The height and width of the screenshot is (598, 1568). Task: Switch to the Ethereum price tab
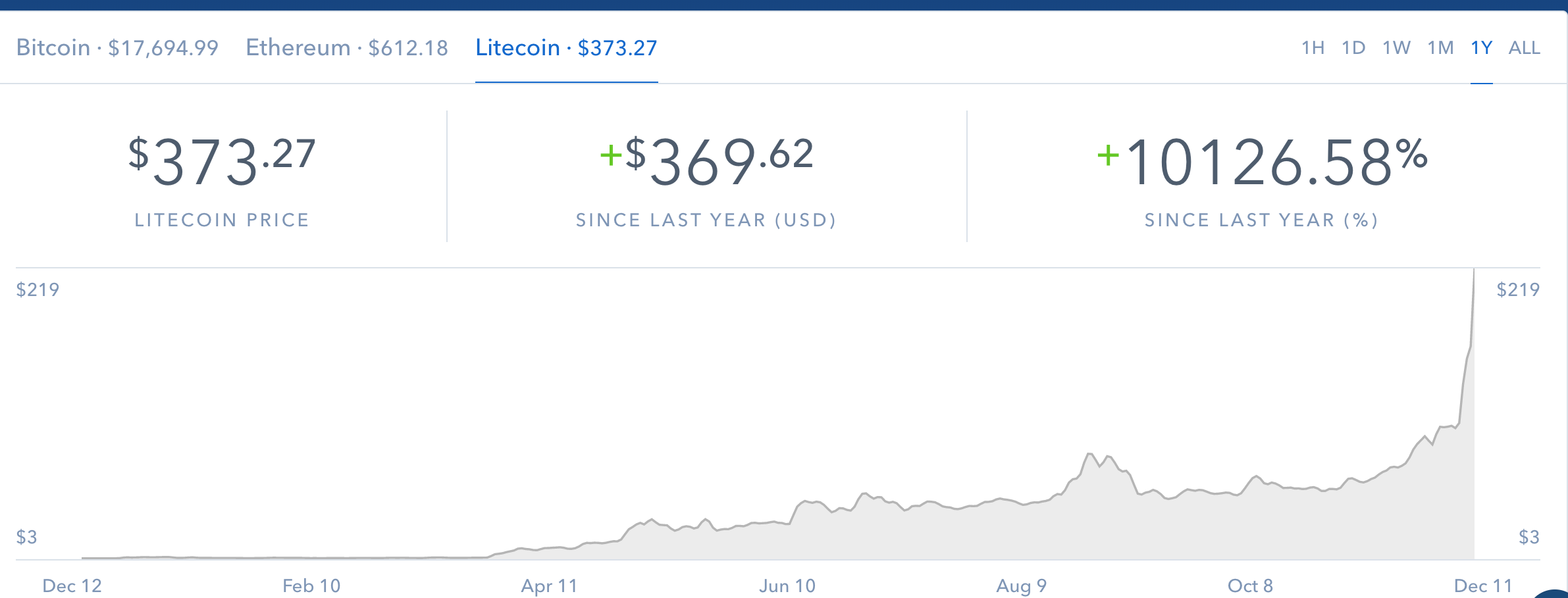coord(347,48)
